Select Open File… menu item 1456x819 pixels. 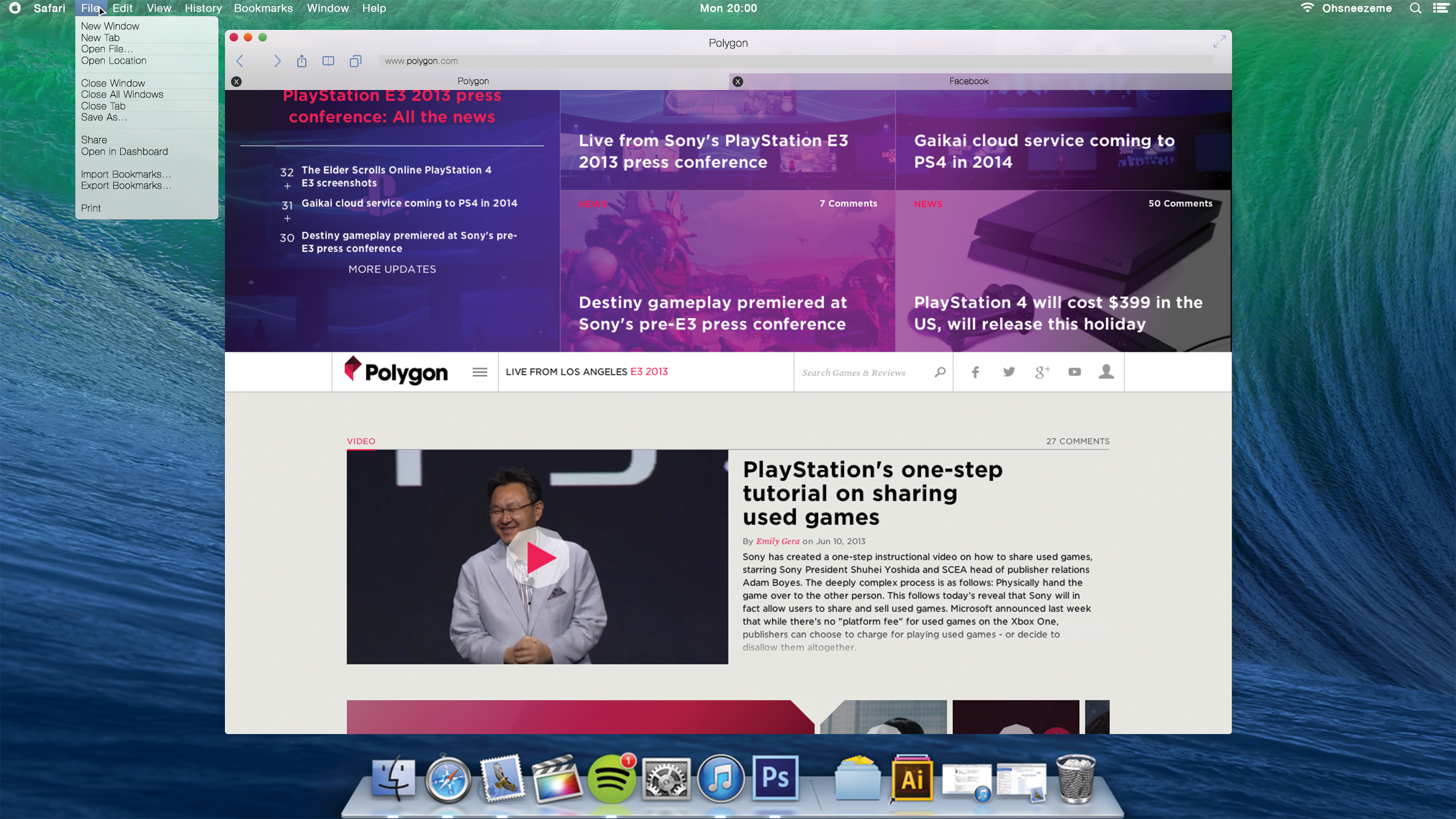click(147, 49)
